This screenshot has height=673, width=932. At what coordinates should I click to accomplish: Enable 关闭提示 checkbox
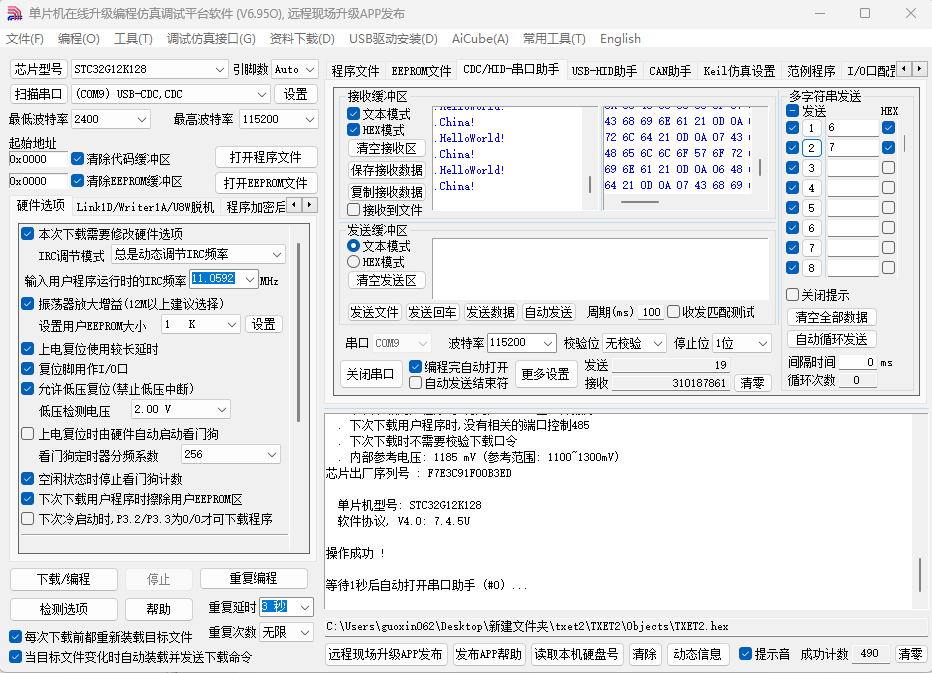pos(792,295)
